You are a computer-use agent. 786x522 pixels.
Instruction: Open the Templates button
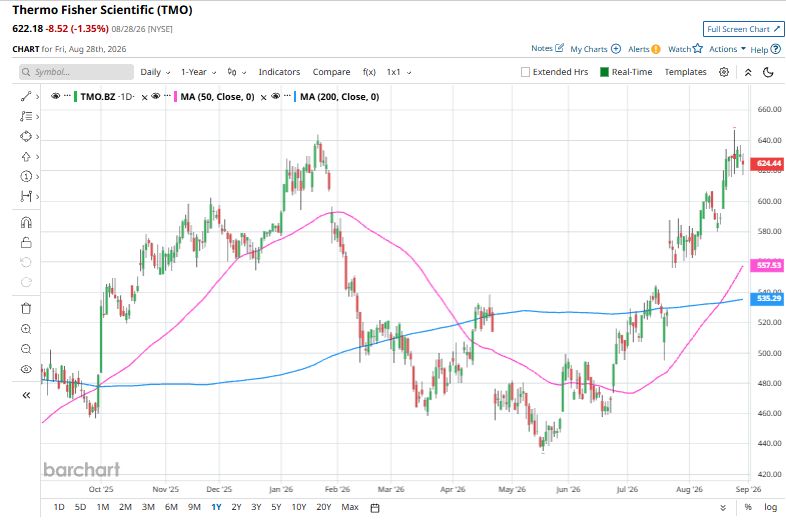coord(685,72)
